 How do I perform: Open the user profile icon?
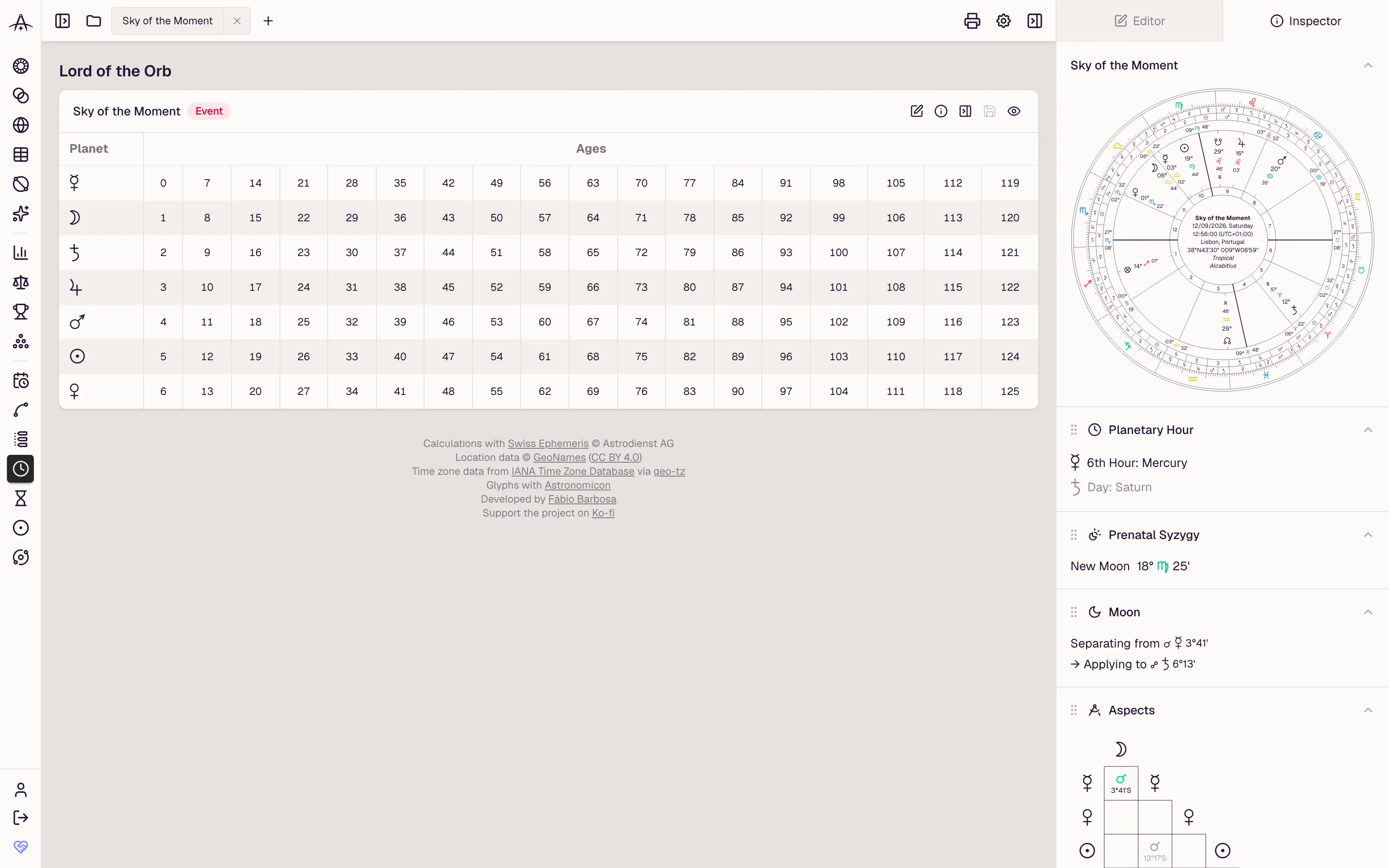(21, 790)
